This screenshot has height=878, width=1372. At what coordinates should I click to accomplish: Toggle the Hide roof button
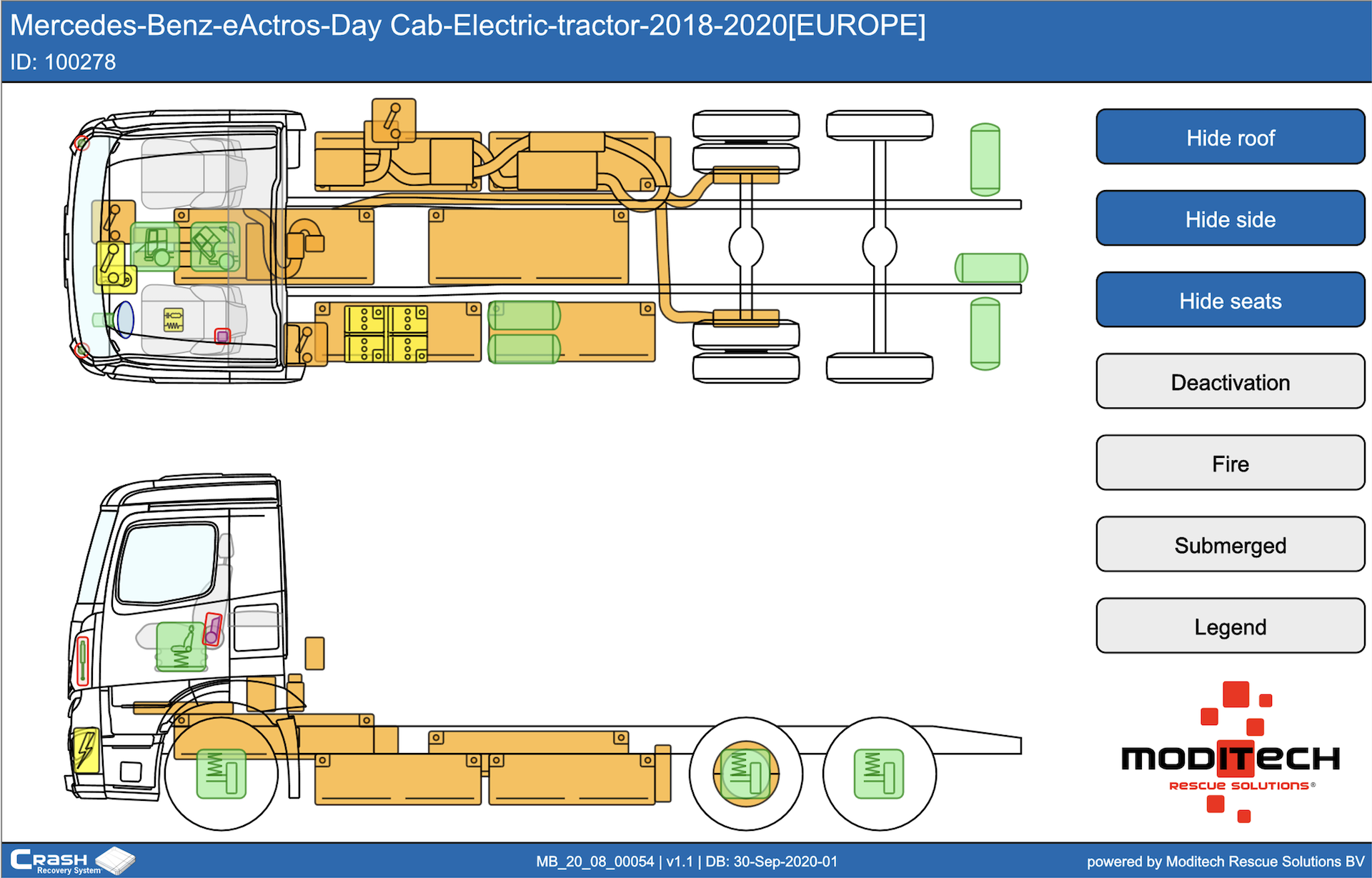click(x=1230, y=137)
